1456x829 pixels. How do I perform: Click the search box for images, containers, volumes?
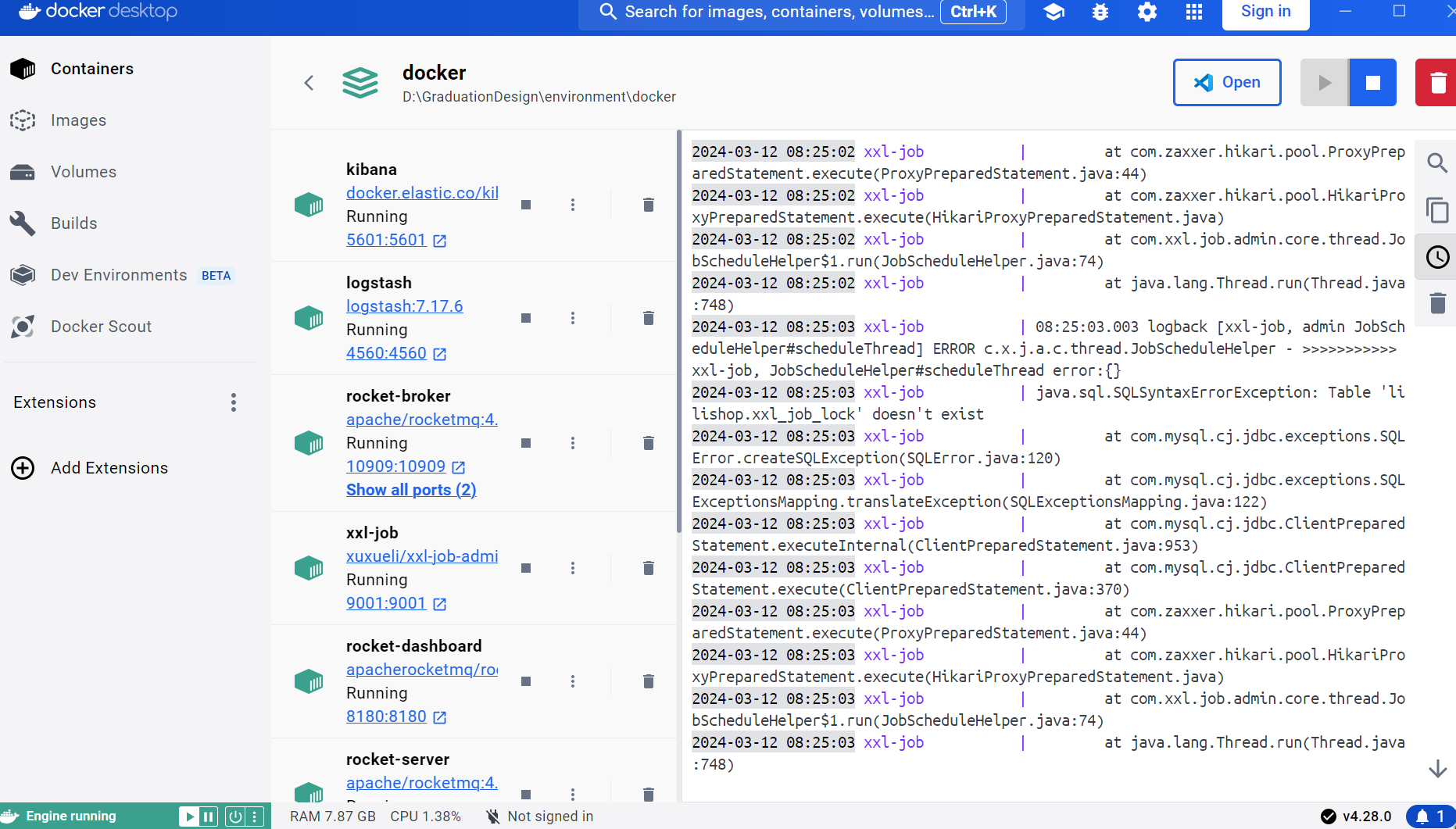(801, 12)
